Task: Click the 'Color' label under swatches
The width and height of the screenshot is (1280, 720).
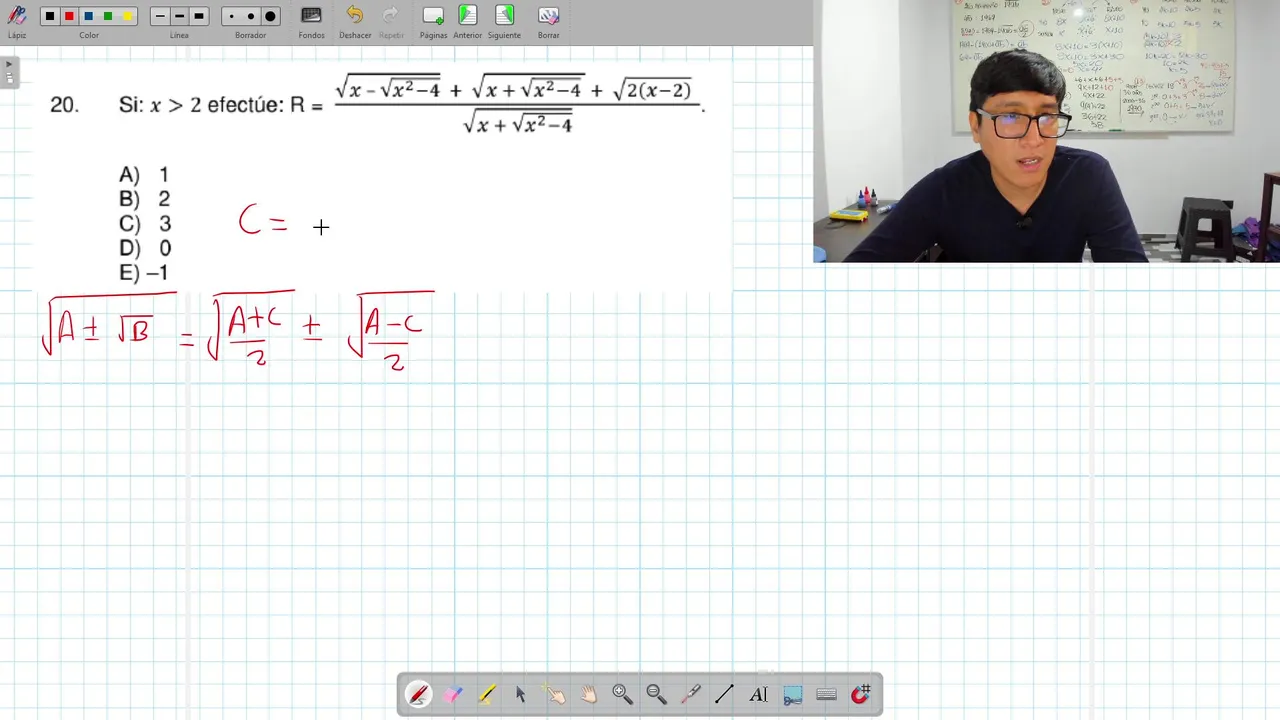Action: coord(89,35)
